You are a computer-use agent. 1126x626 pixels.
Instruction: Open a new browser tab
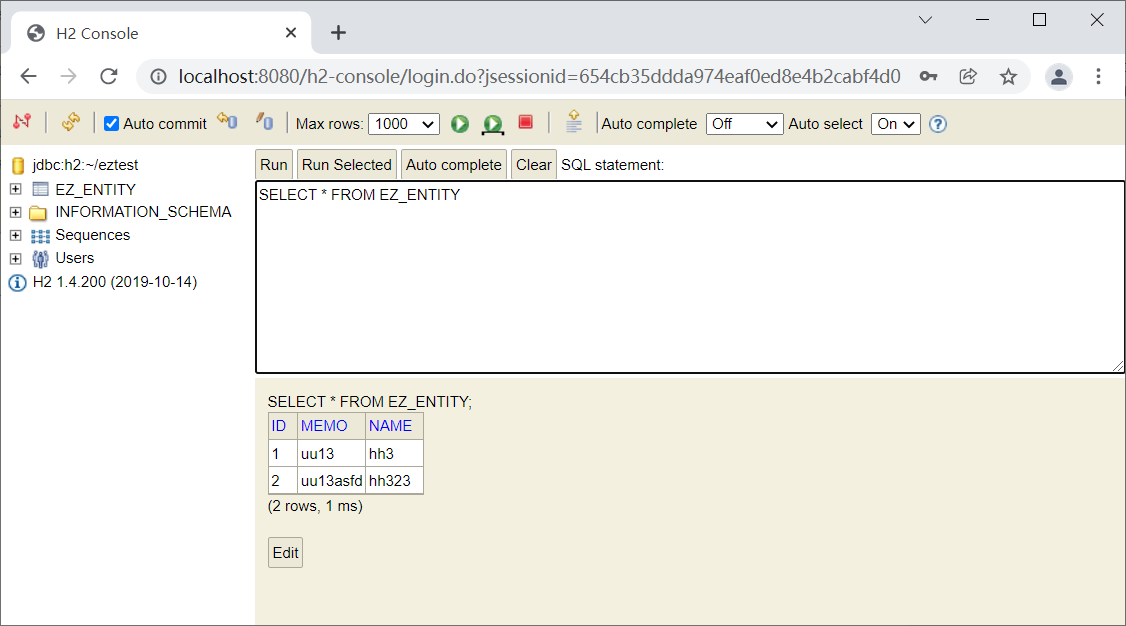[338, 33]
